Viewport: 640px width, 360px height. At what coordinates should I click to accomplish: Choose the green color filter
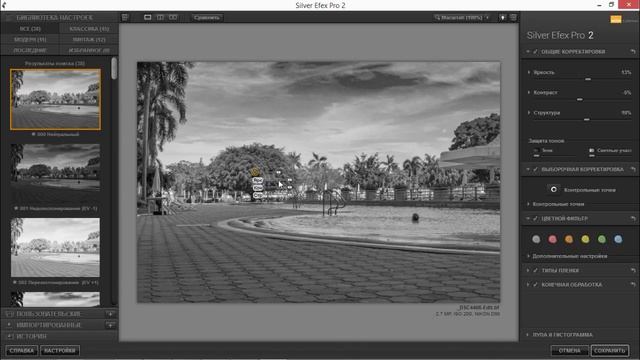pyautogui.click(x=602, y=239)
